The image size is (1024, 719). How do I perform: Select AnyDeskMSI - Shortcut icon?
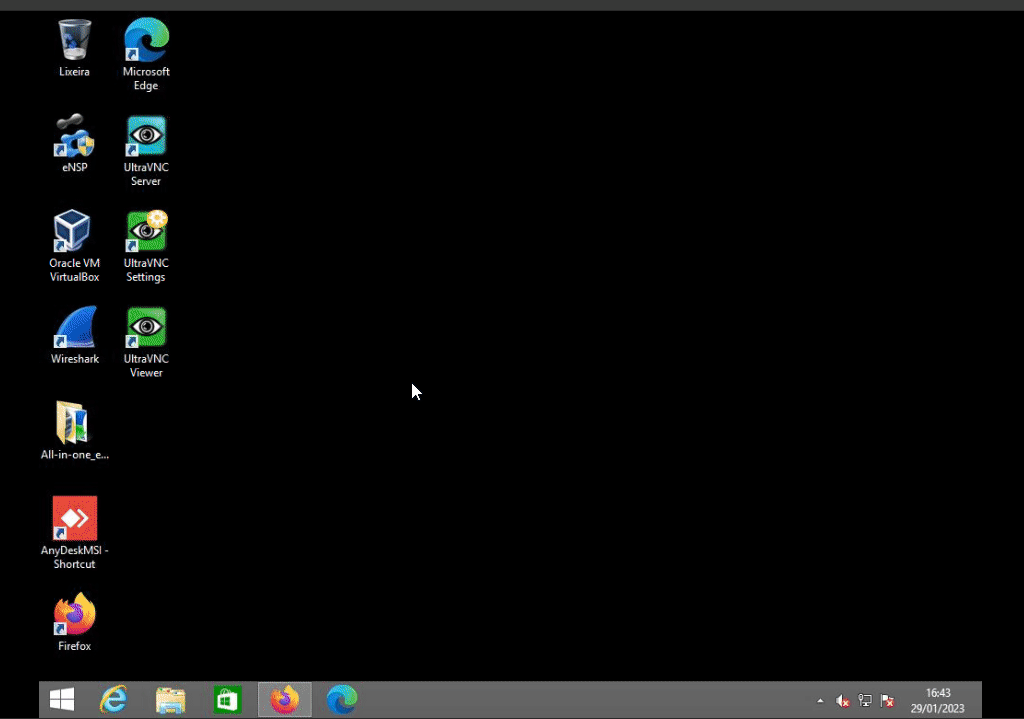[74, 533]
